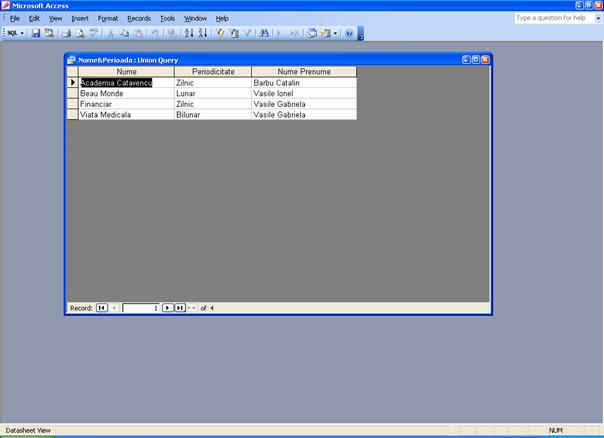Click the Help question mark toolbar icon

349,33
